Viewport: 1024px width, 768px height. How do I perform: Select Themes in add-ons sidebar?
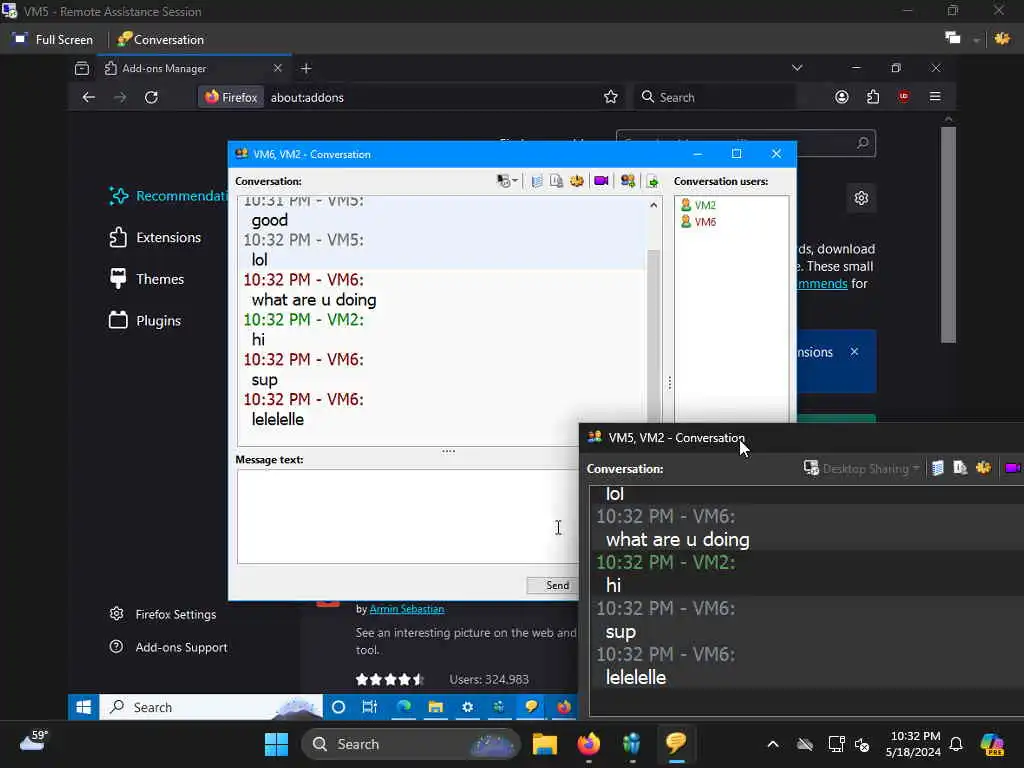pos(147,279)
